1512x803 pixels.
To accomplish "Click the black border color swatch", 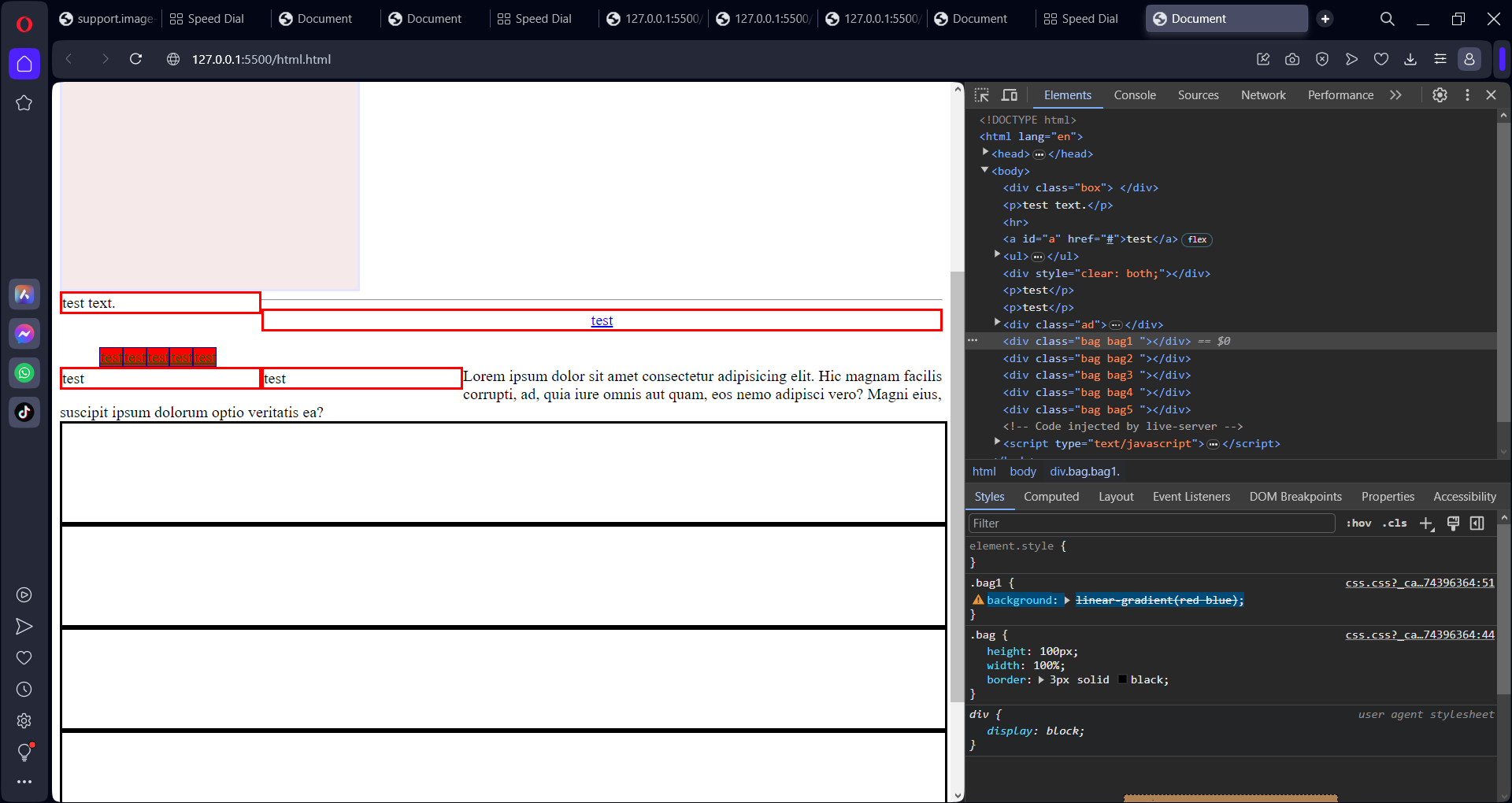I will [1122, 680].
